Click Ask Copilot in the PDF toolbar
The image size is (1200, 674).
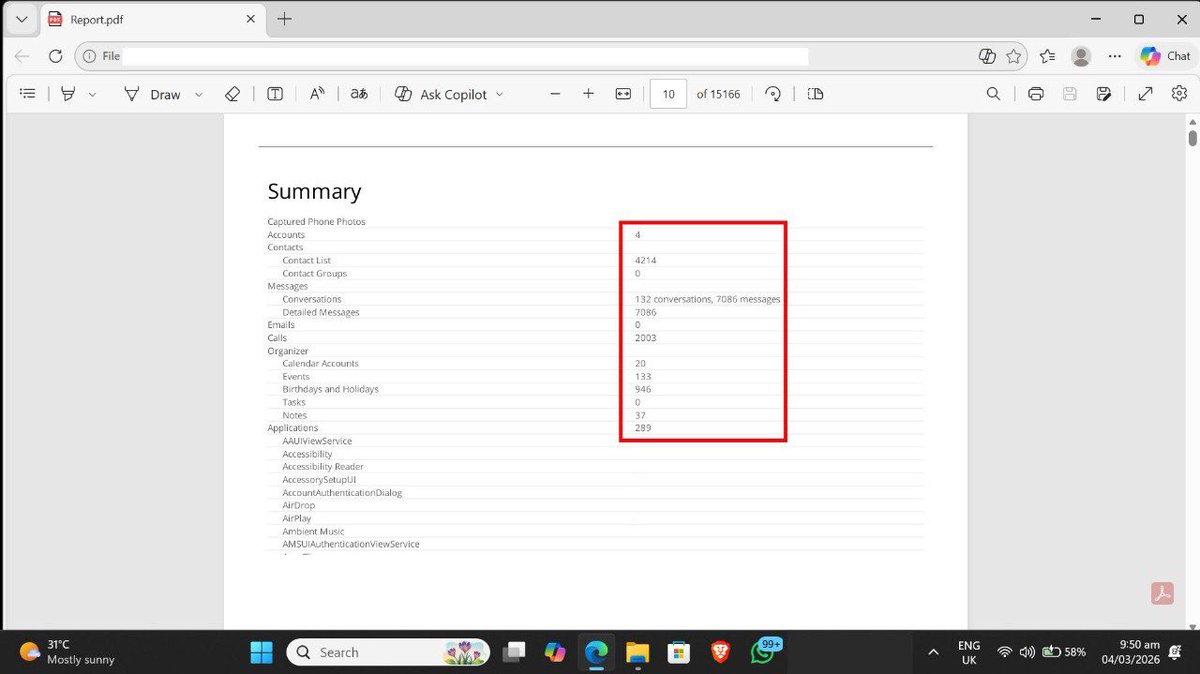pyautogui.click(x=441, y=94)
